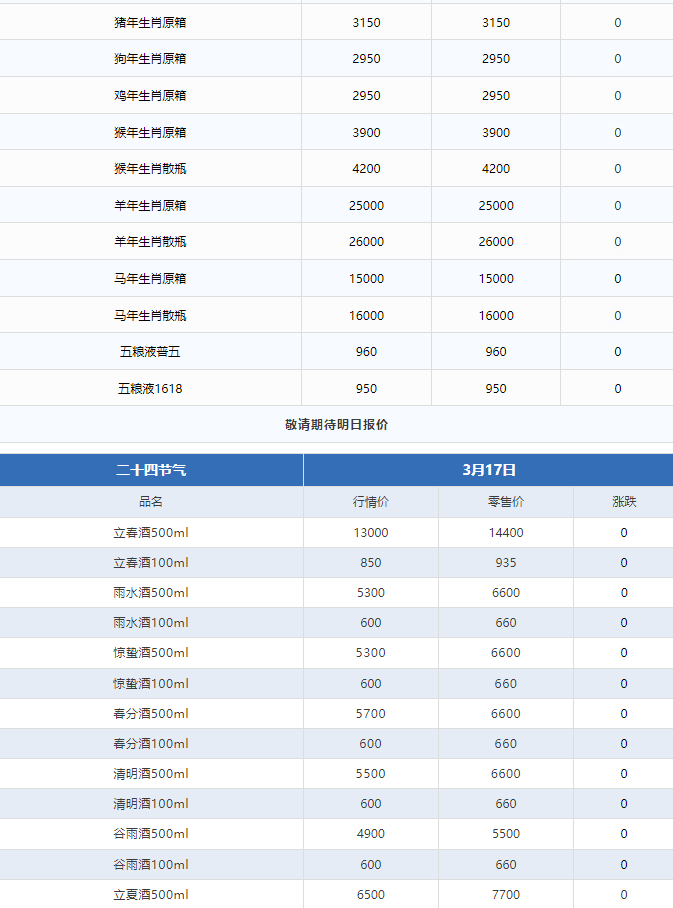Click 7700 retail price of 立夏酒500ml
The width and height of the screenshot is (673, 908).
click(x=506, y=895)
